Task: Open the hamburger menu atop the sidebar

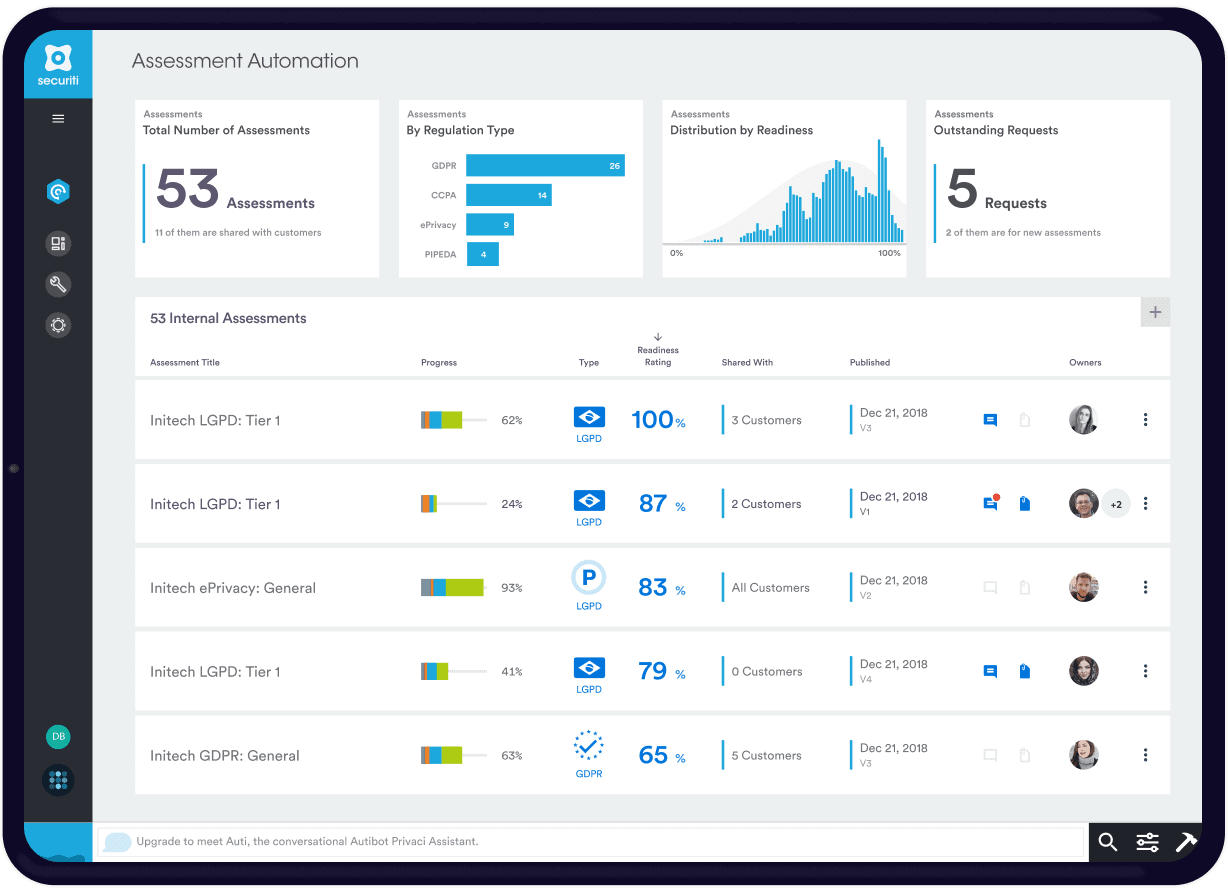Action: tap(57, 118)
